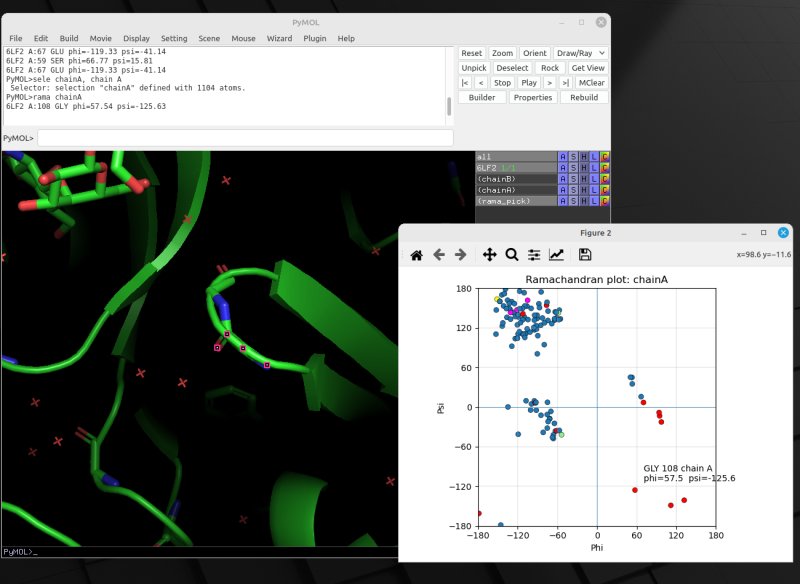Open Configure subplots sliders in Figure 2
The image size is (800, 584).
(x=534, y=255)
